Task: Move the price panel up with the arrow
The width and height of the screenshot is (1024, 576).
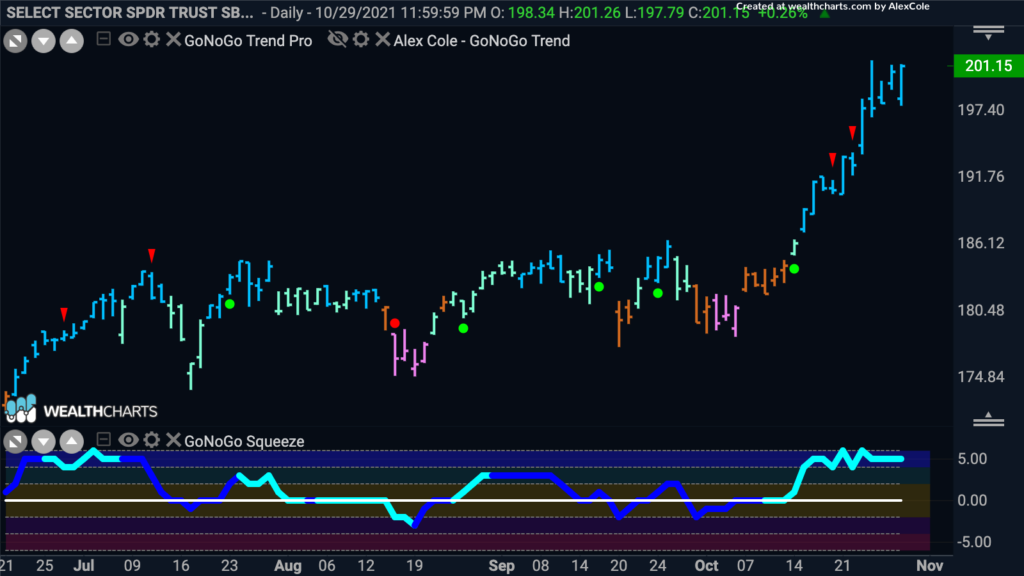Action: click(72, 41)
